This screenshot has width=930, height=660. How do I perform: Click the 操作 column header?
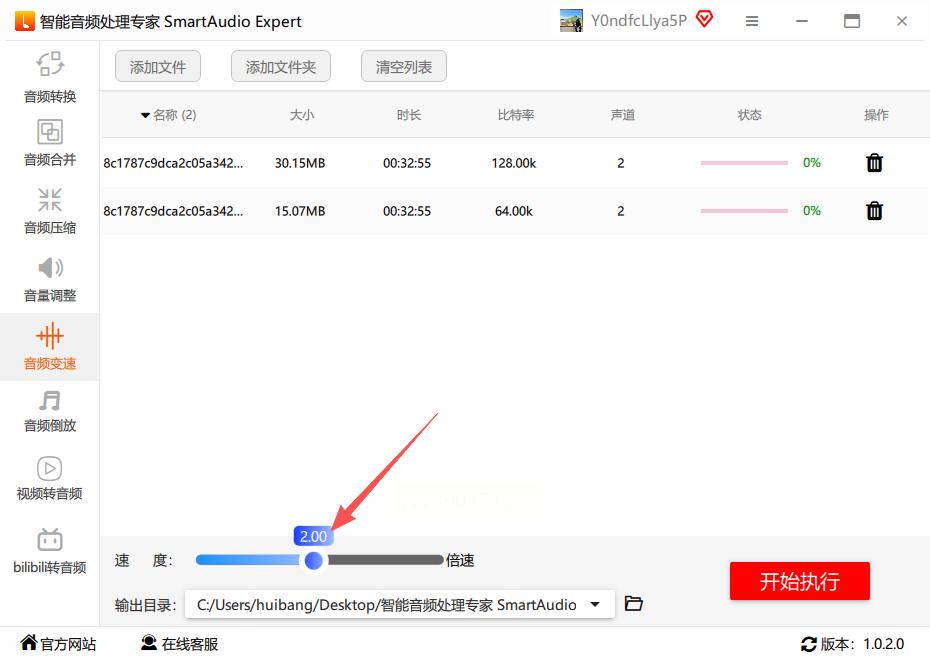[x=876, y=115]
